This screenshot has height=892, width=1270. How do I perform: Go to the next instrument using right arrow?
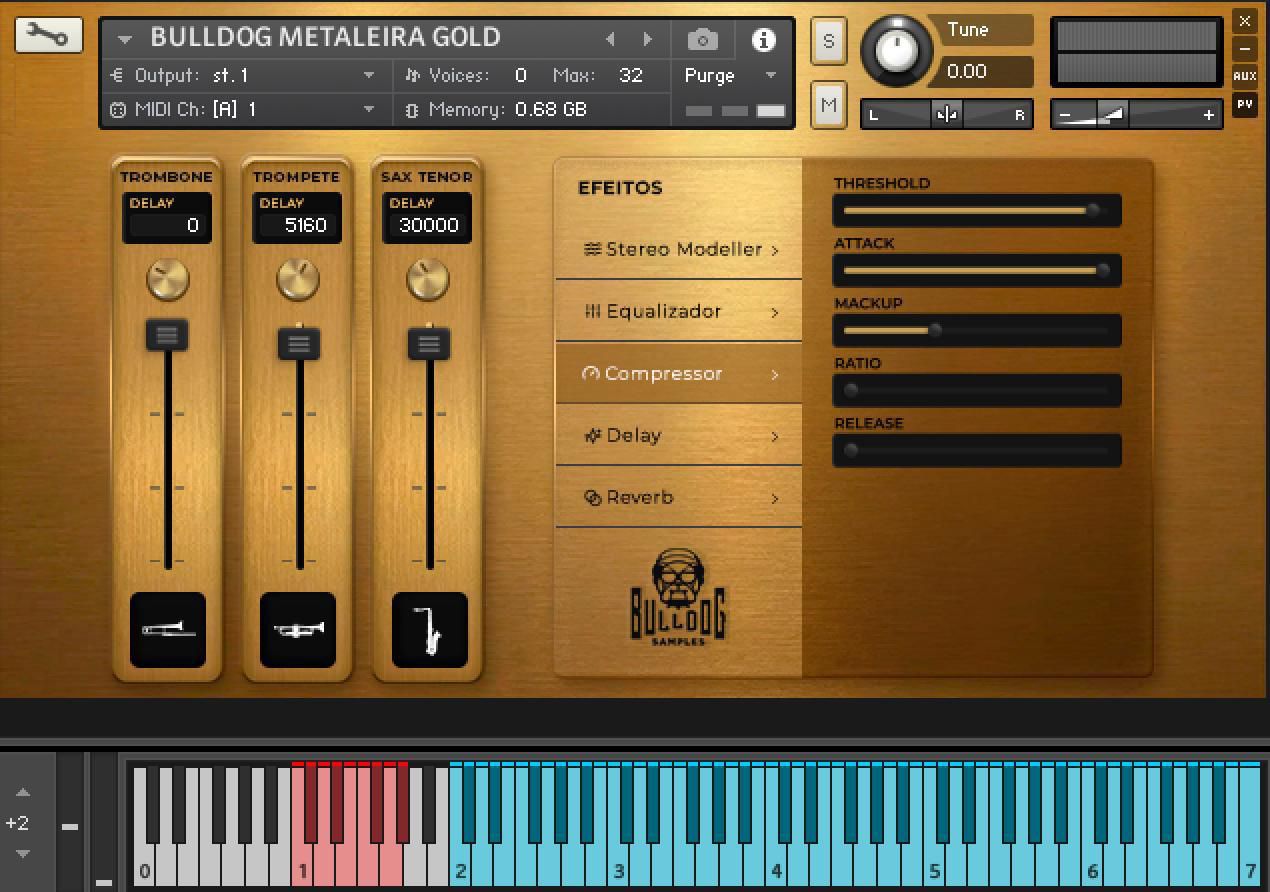click(x=648, y=40)
